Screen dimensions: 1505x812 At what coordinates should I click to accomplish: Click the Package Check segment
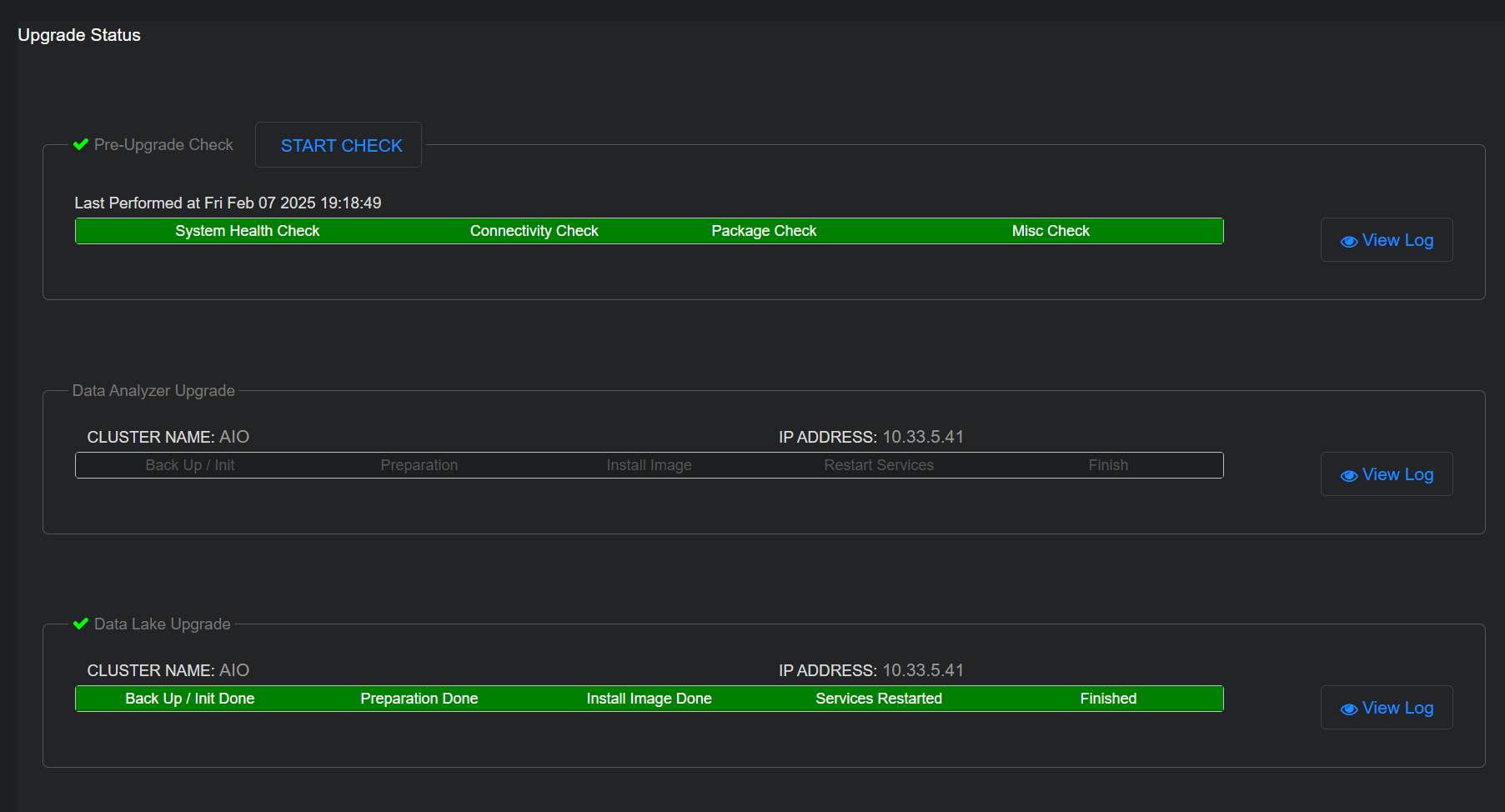pyautogui.click(x=764, y=231)
